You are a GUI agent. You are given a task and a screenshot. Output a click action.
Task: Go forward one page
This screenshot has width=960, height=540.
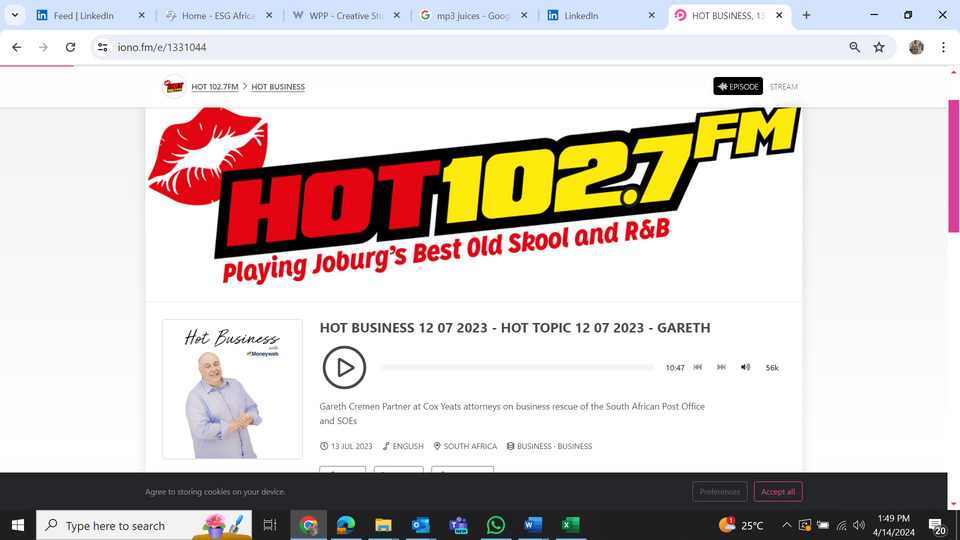[43, 47]
